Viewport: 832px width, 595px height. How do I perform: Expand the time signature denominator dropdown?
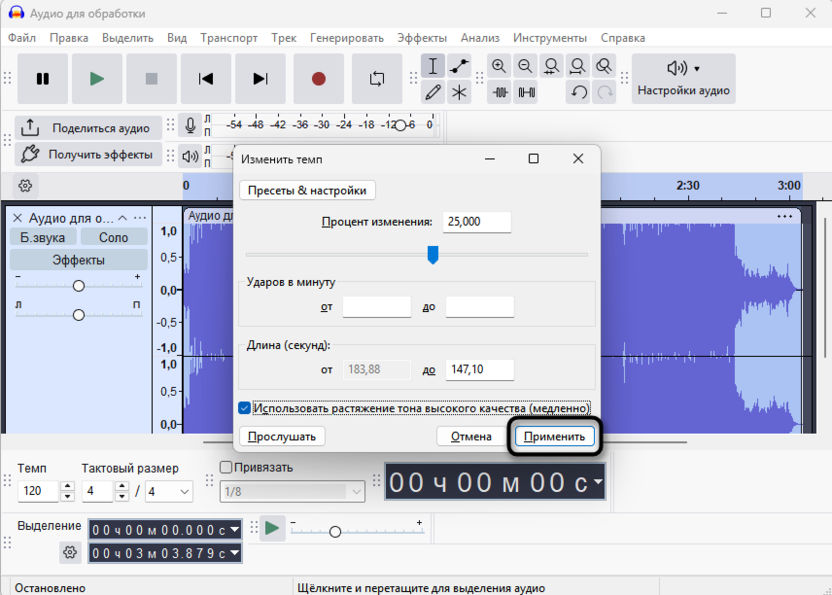(183, 491)
